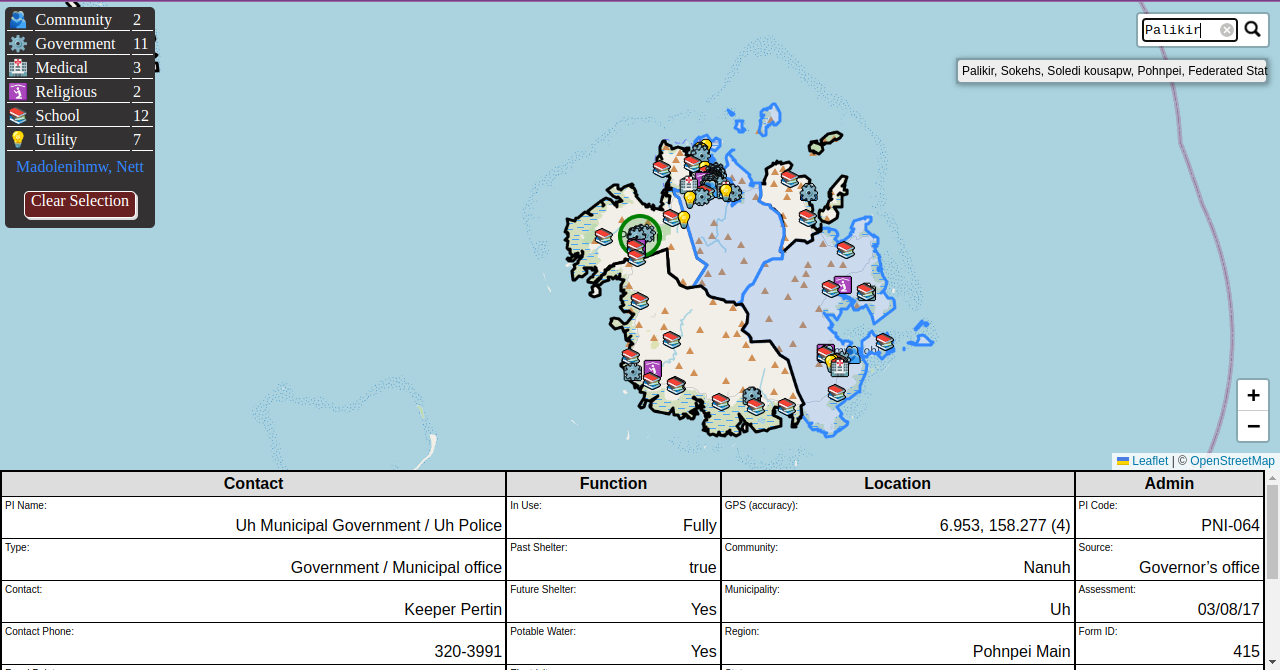This screenshot has height=670, width=1280.
Task: Zoom out of the map
Action: (x=1253, y=426)
